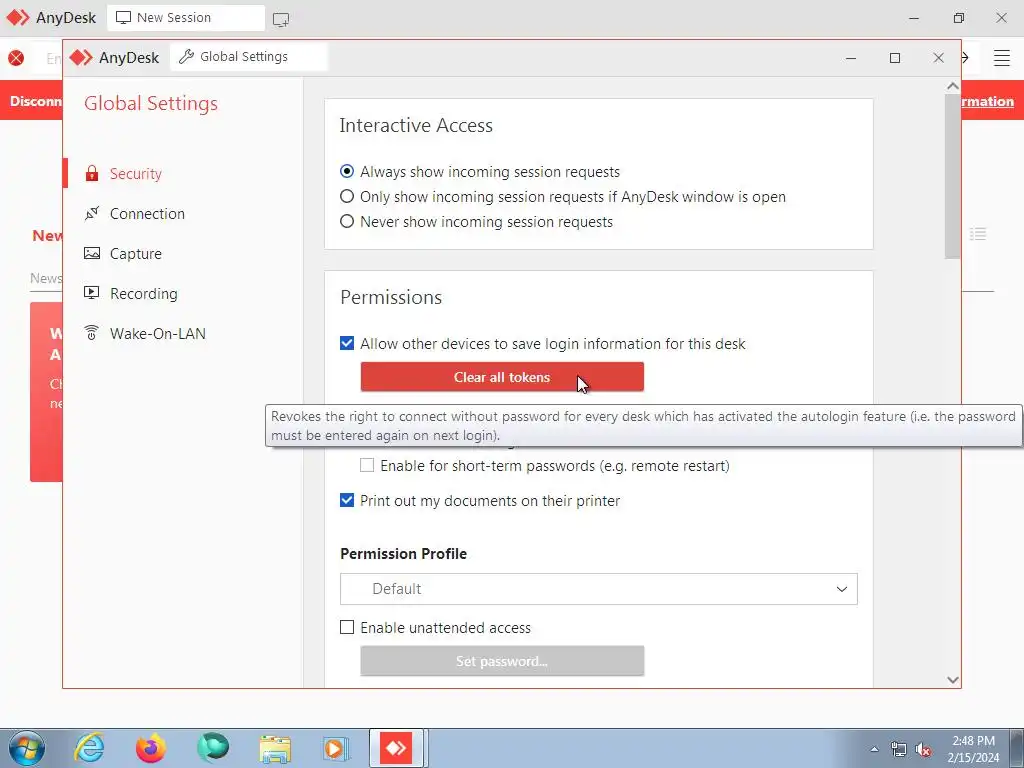Open a new tab in the main AnyDesk window
Screen dimensions: 1024x768
[281, 20]
